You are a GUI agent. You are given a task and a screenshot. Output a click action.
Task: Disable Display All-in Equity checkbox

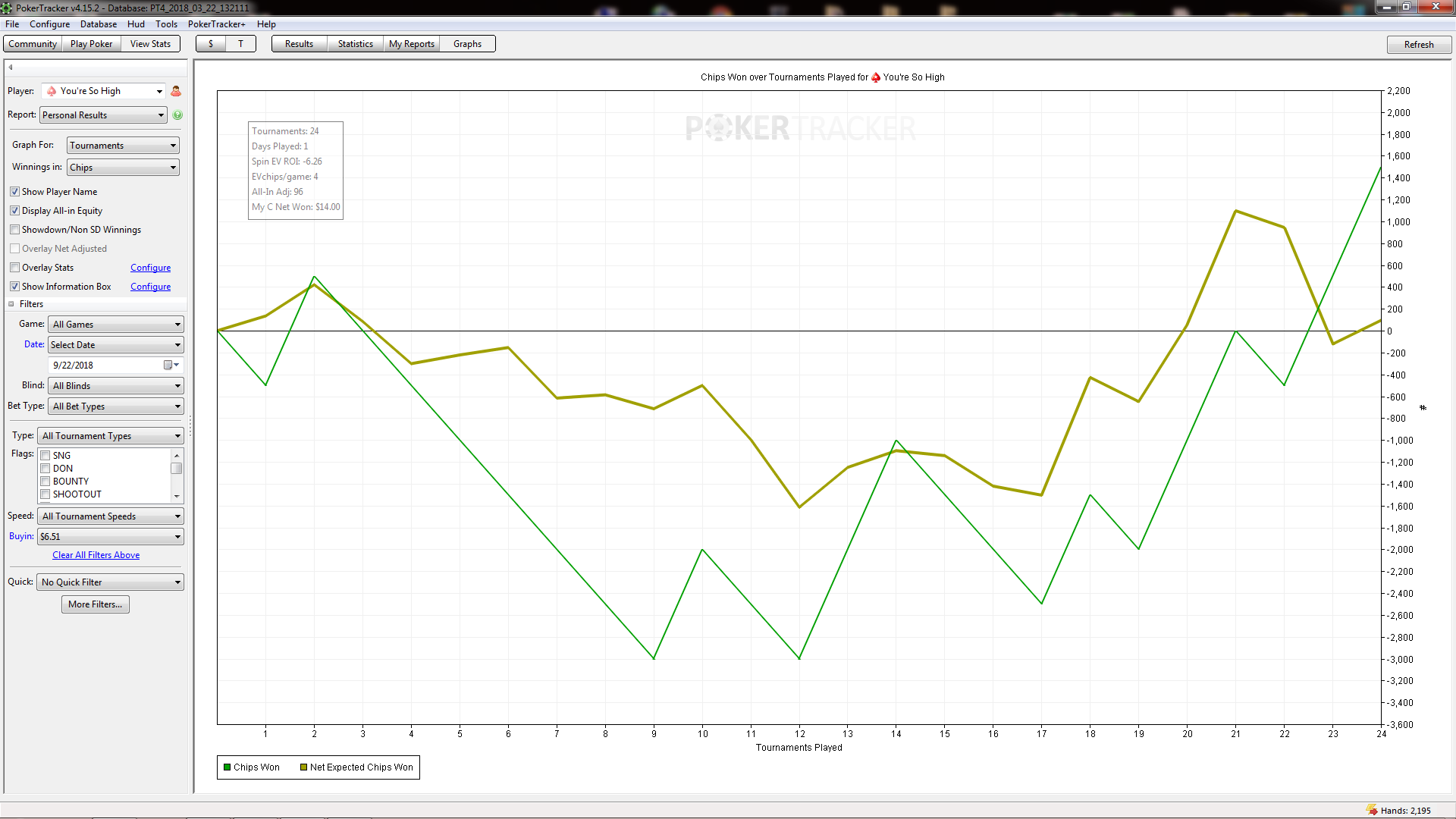pyautogui.click(x=14, y=211)
